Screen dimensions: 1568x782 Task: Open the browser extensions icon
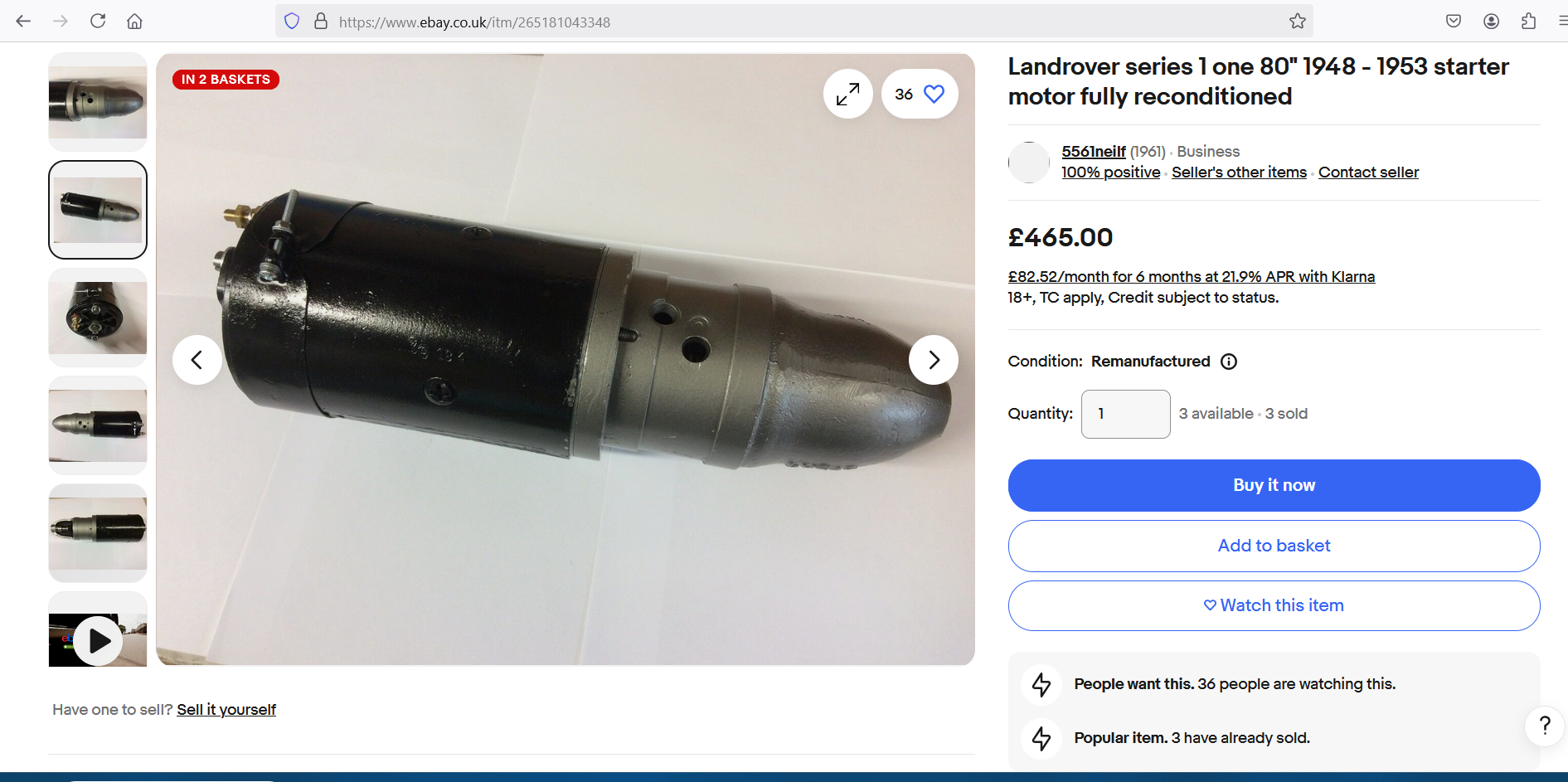point(1528,22)
